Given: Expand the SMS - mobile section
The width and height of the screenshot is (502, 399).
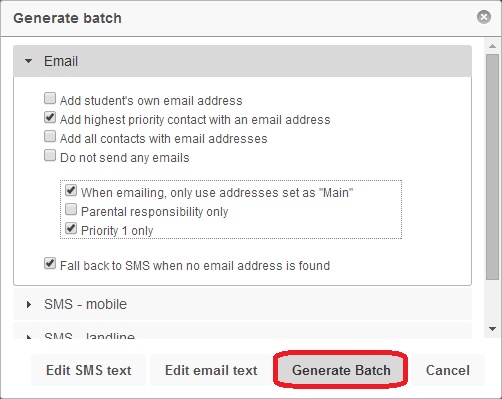Looking at the screenshot, I should [29, 304].
